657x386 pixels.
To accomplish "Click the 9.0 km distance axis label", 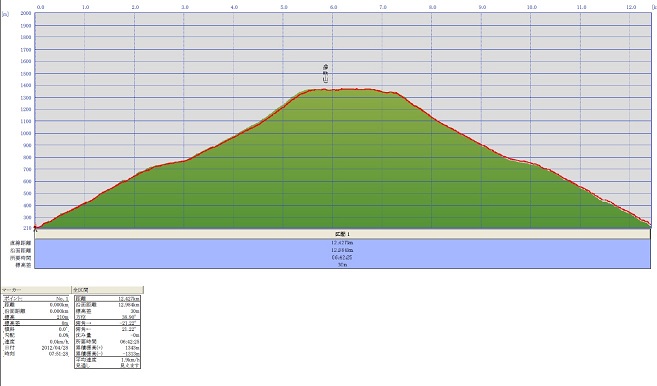I will [482, 7].
